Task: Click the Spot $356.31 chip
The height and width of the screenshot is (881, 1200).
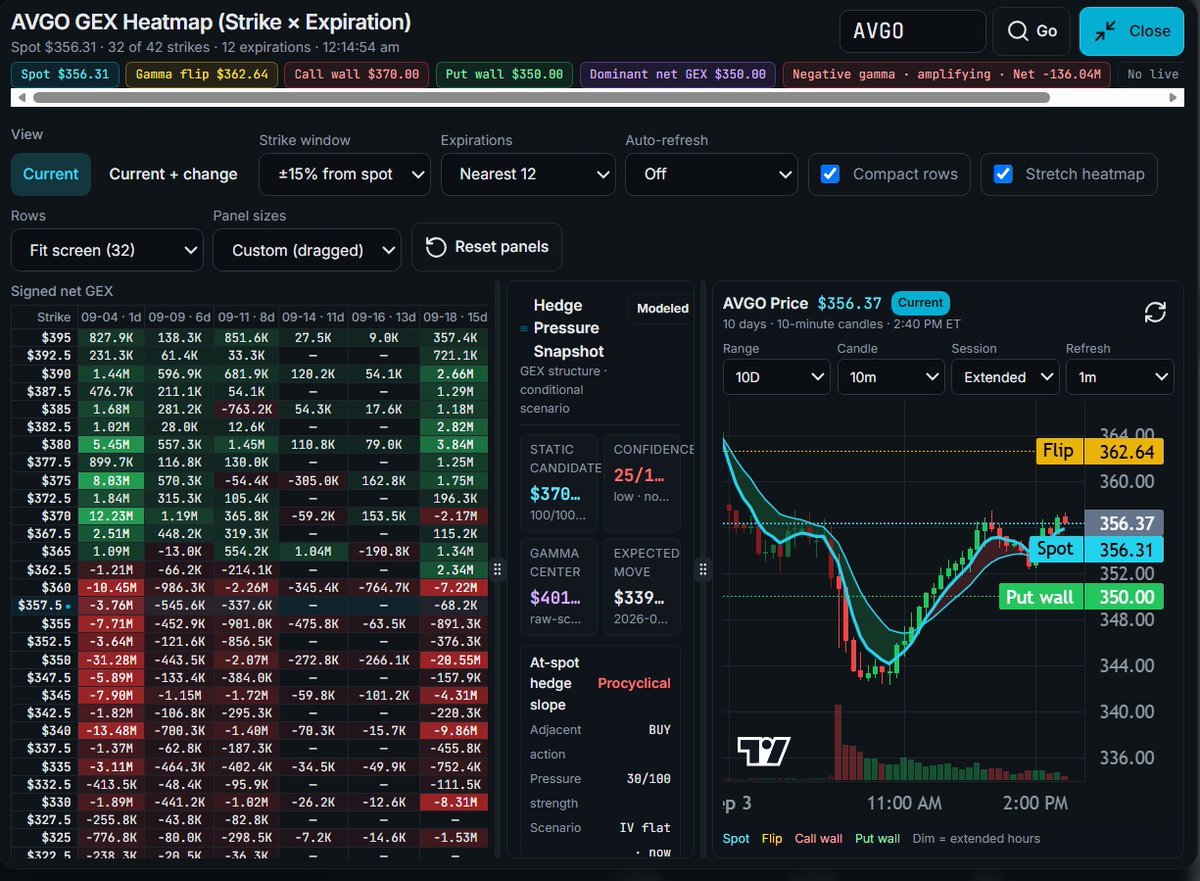Action: point(65,75)
